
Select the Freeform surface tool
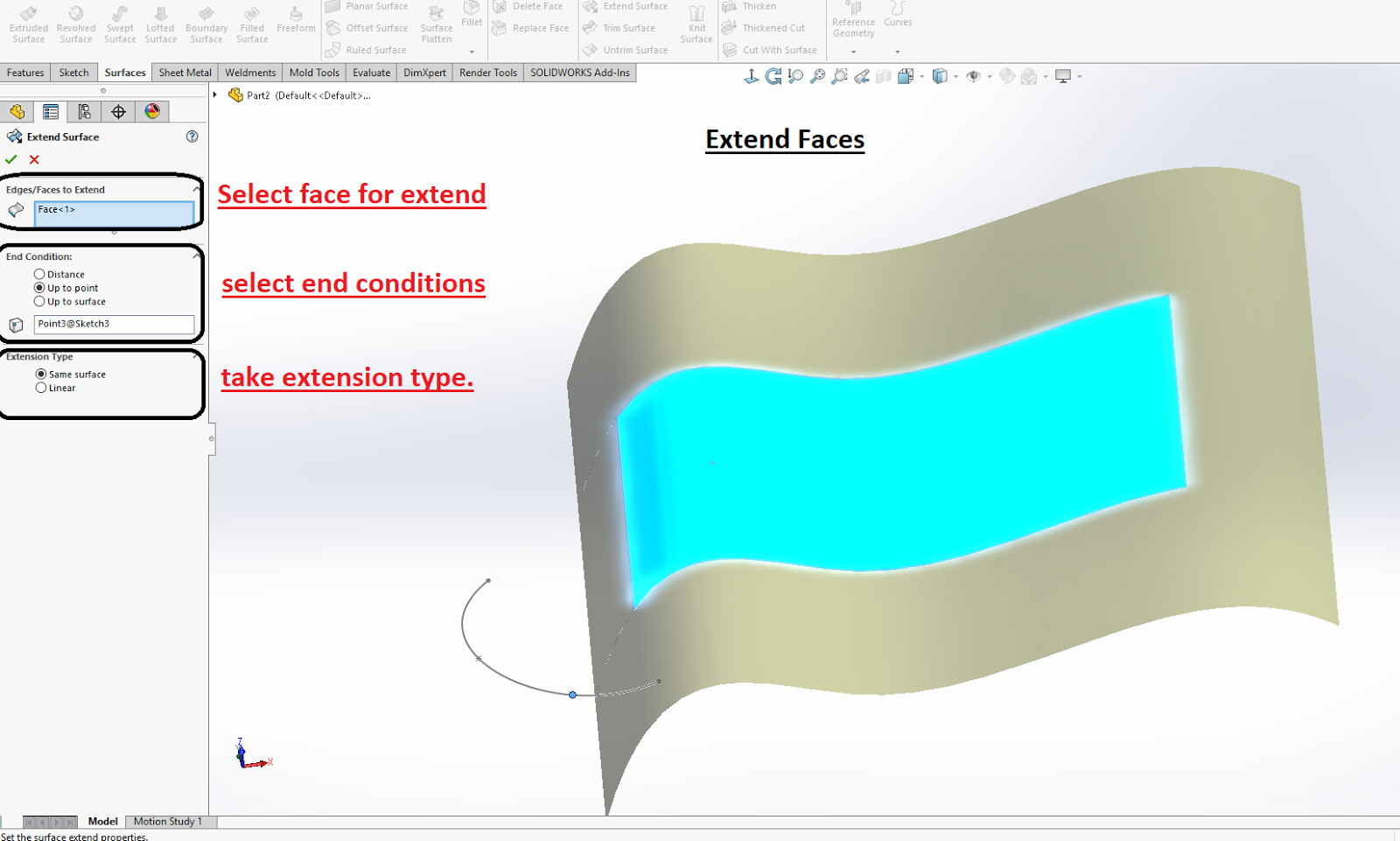[295, 19]
